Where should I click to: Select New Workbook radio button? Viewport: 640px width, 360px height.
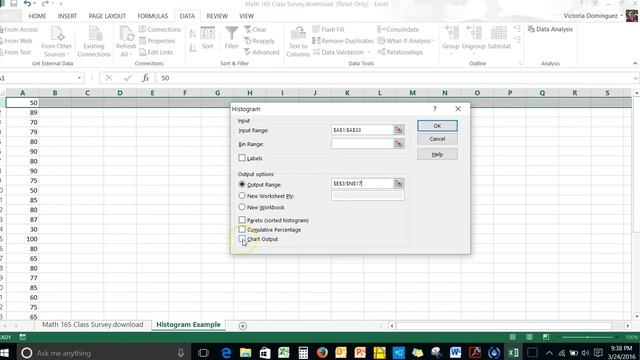(x=242, y=207)
